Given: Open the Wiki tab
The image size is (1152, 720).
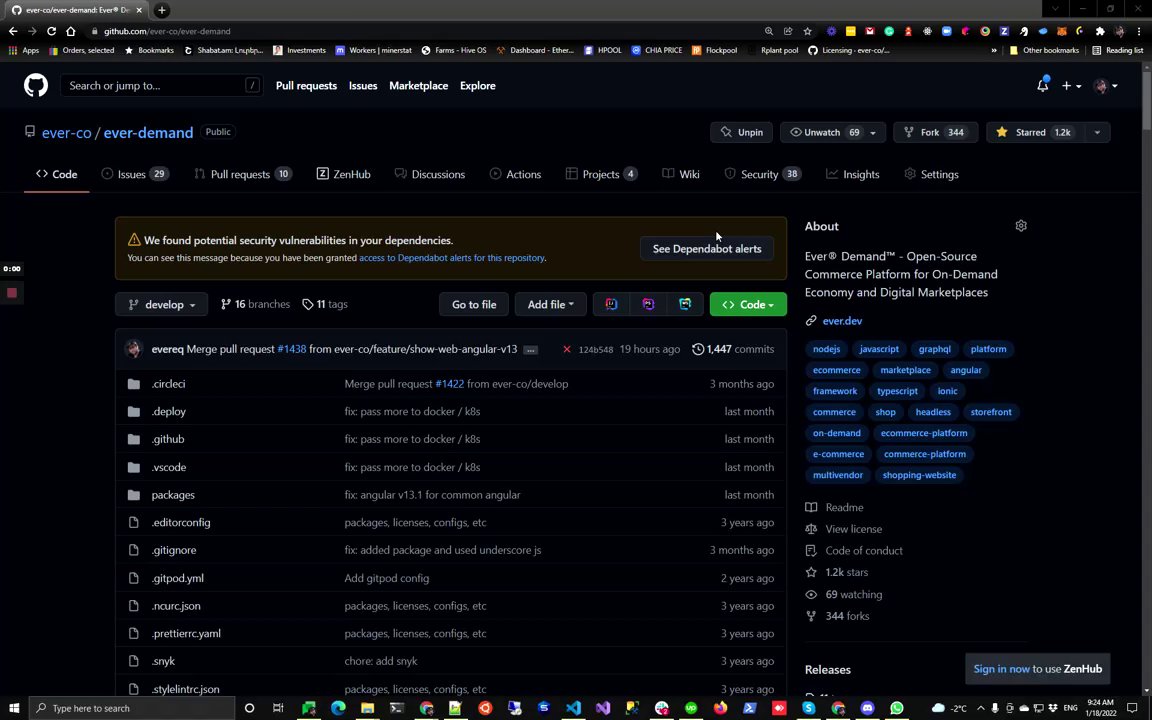Looking at the screenshot, I should pos(680,174).
